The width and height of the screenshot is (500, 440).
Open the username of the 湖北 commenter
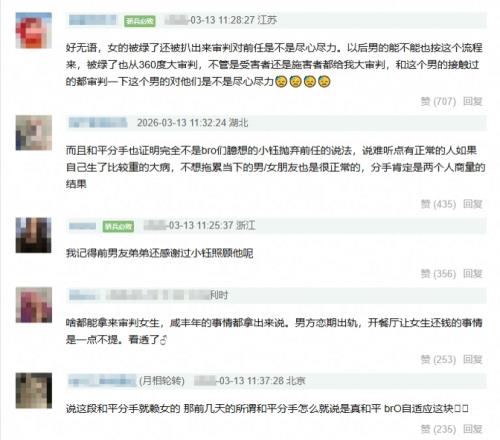coord(98,123)
